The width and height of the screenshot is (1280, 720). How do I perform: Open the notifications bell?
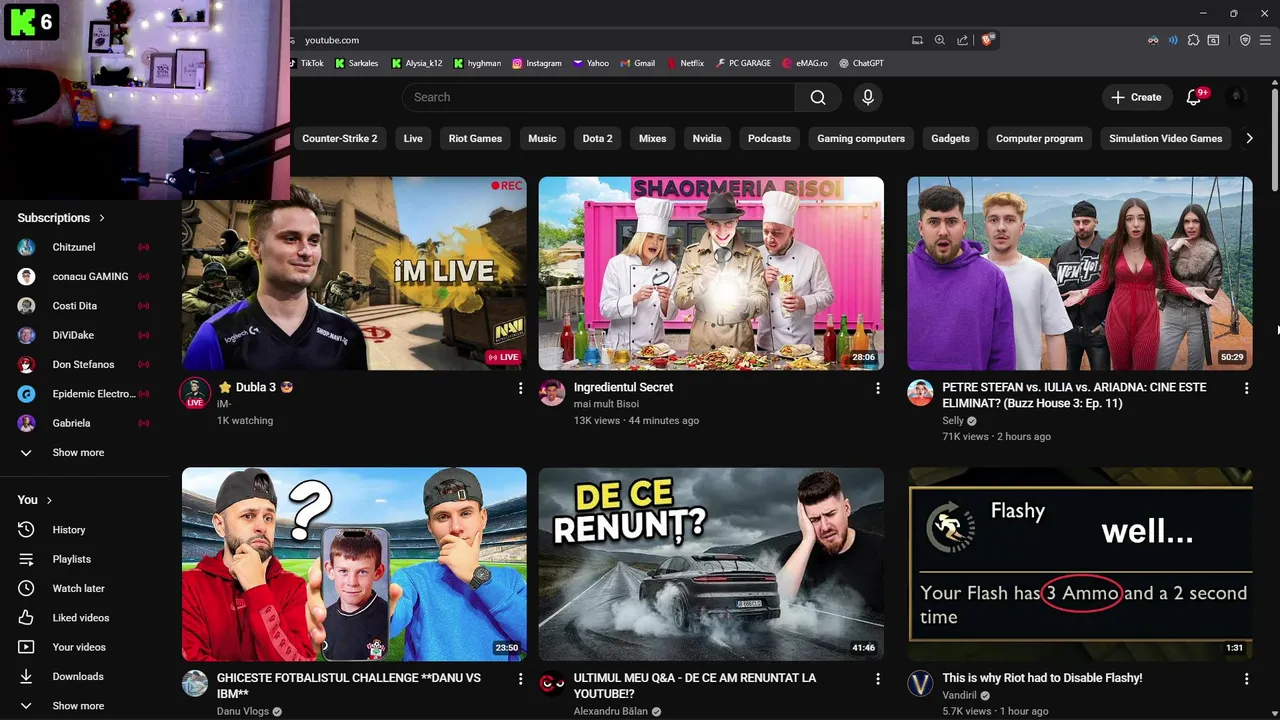pos(1193,97)
